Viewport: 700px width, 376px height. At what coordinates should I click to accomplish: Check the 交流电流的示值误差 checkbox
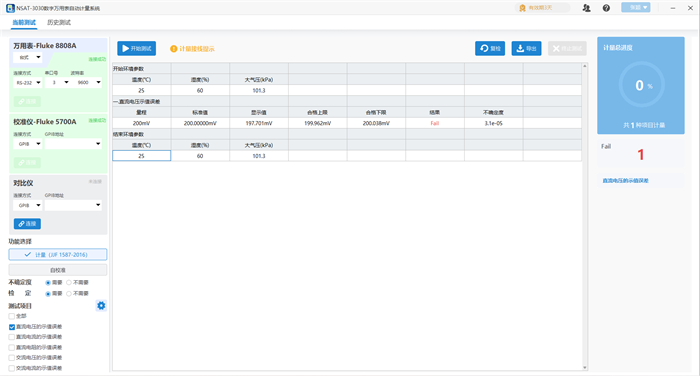(x=12, y=368)
